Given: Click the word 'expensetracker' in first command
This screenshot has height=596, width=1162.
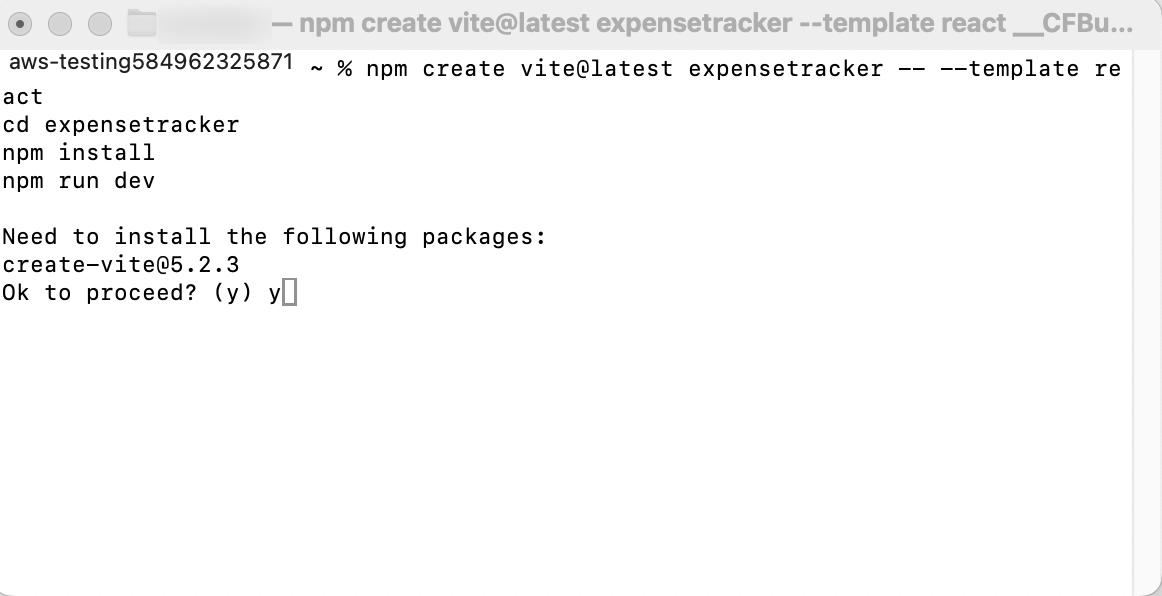Looking at the screenshot, I should click(x=786, y=69).
